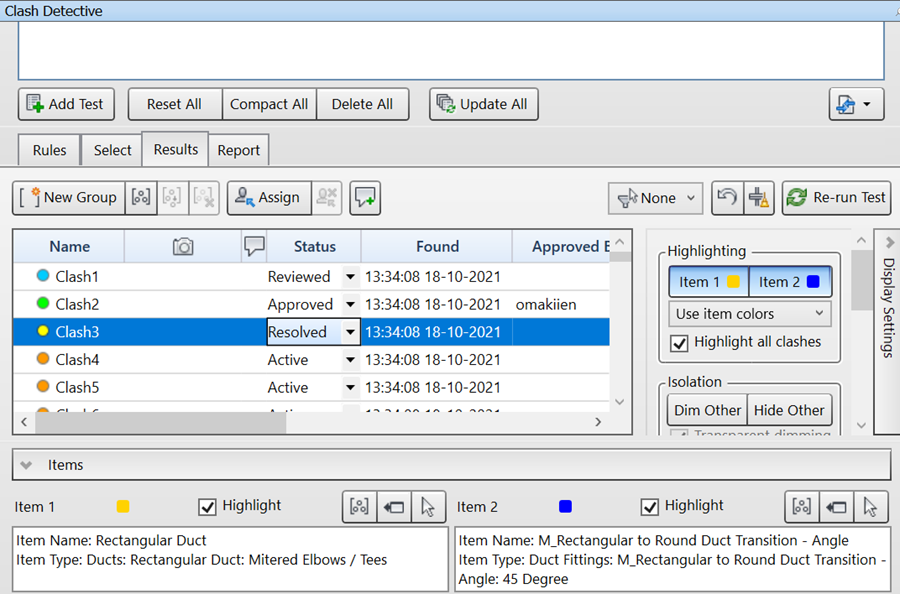Toggle the Item 1 Highlight checkbox

(207, 507)
